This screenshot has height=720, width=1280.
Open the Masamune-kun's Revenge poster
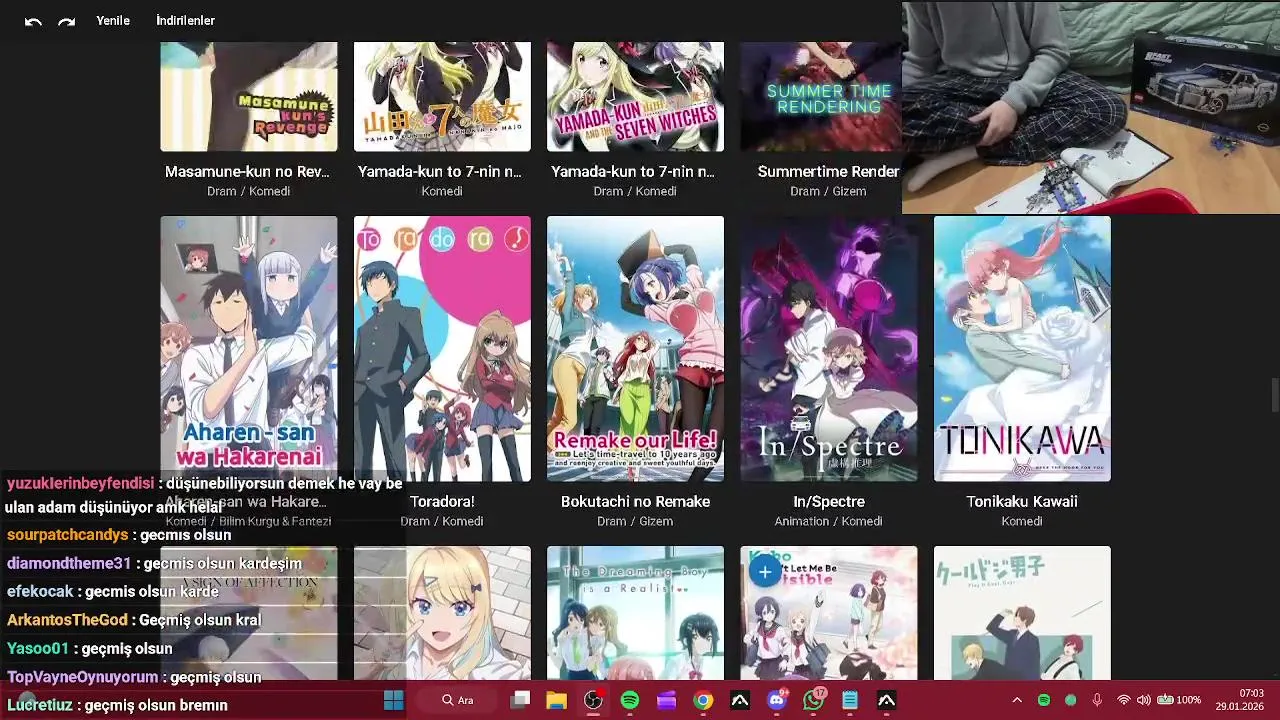(x=249, y=97)
